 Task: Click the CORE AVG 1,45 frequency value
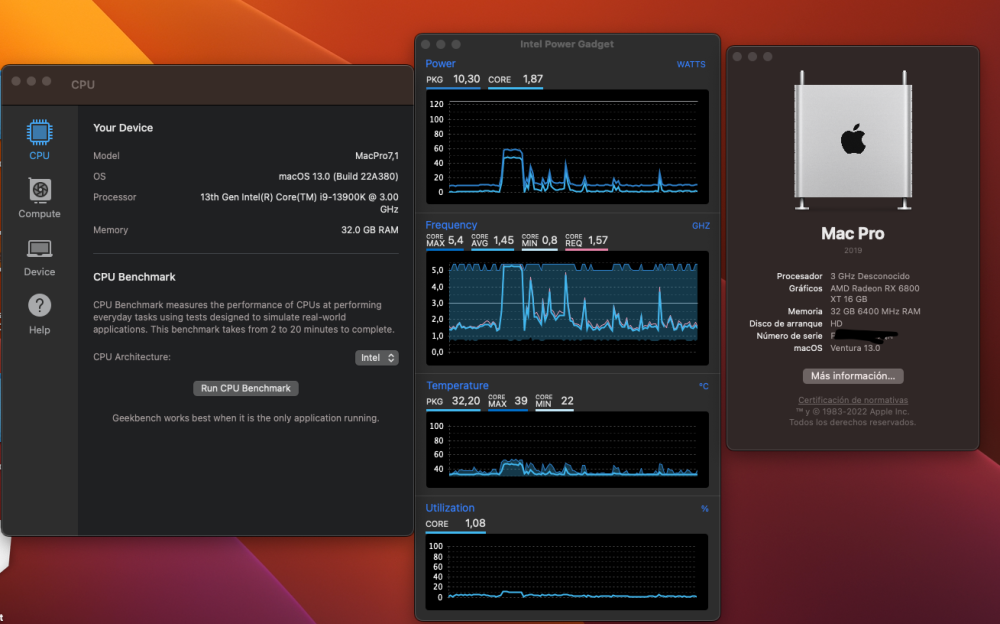[492, 241]
